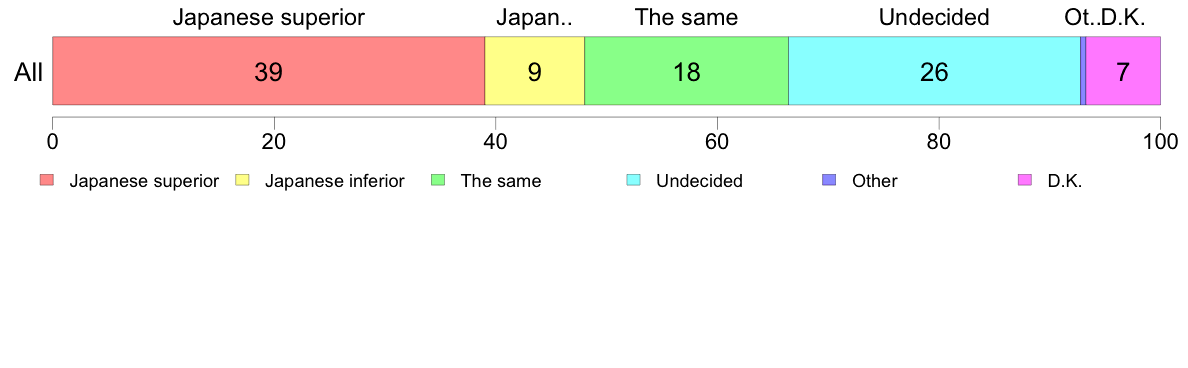
Task: Select the red bar segment labeled 39
Action: 268,70
